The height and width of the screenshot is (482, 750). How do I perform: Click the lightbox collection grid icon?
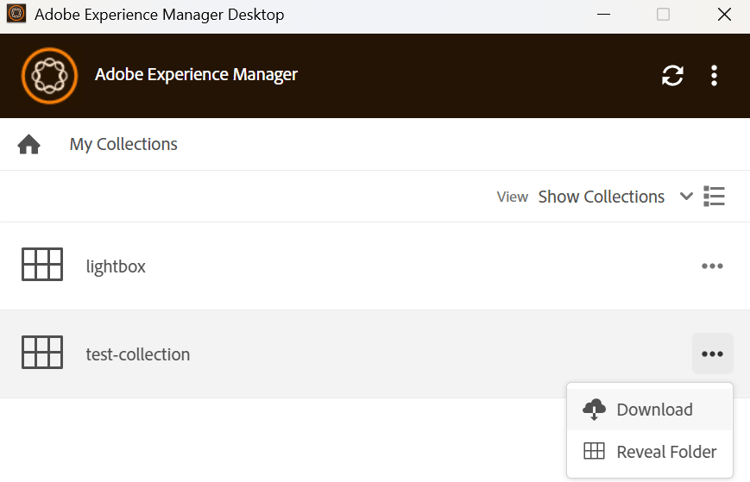[42, 265]
